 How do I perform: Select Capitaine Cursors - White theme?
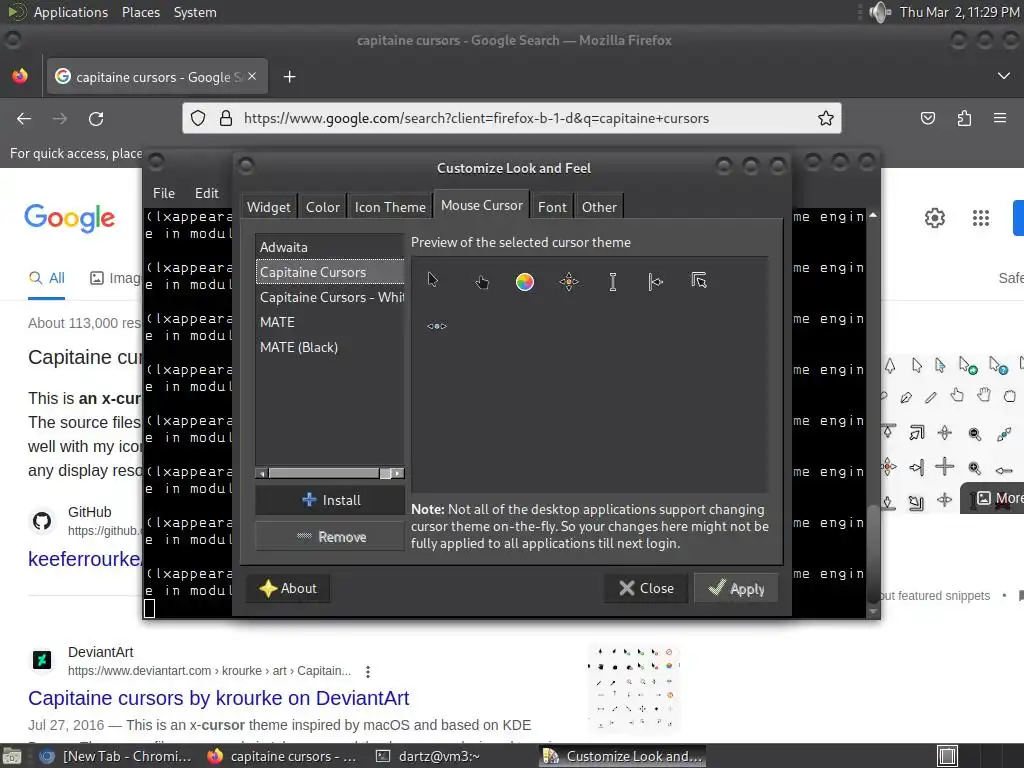330,297
